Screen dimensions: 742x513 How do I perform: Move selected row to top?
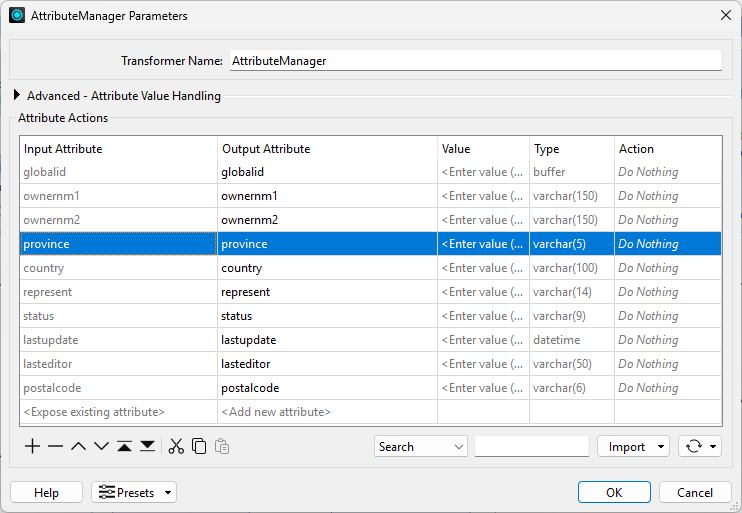pos(124,447)
